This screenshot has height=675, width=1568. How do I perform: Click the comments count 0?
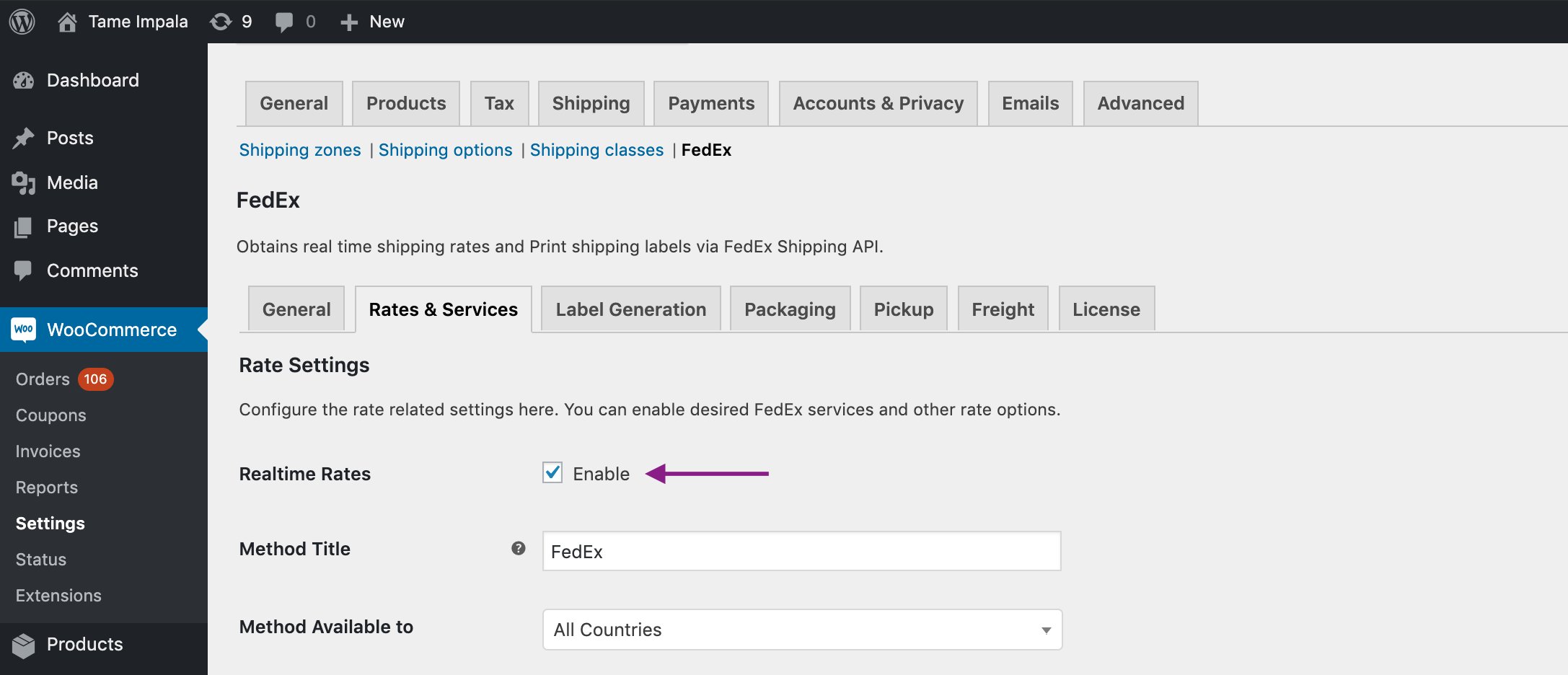(x=310, y=22)
